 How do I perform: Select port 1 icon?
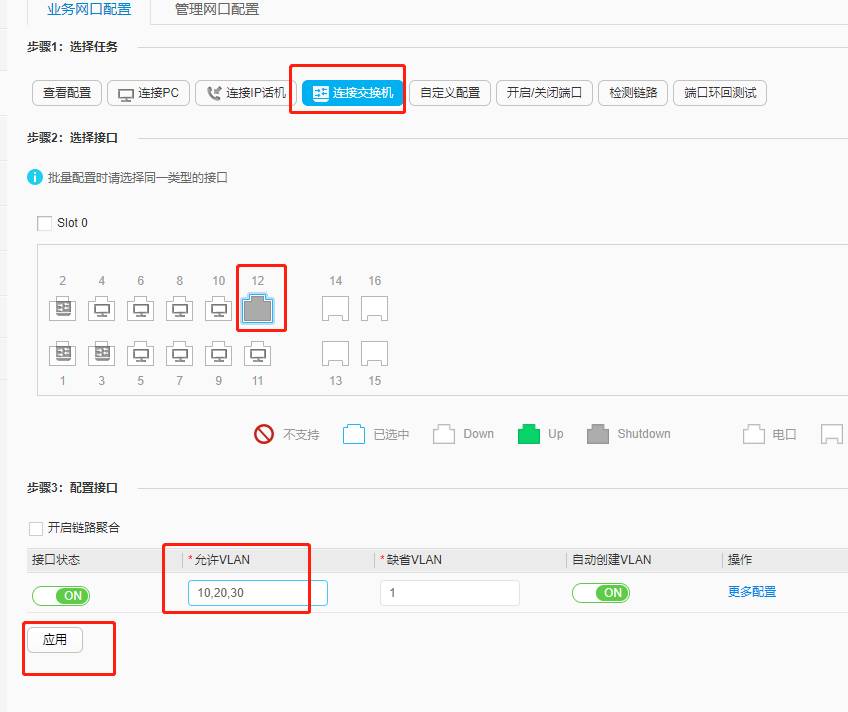click(63, 354)
